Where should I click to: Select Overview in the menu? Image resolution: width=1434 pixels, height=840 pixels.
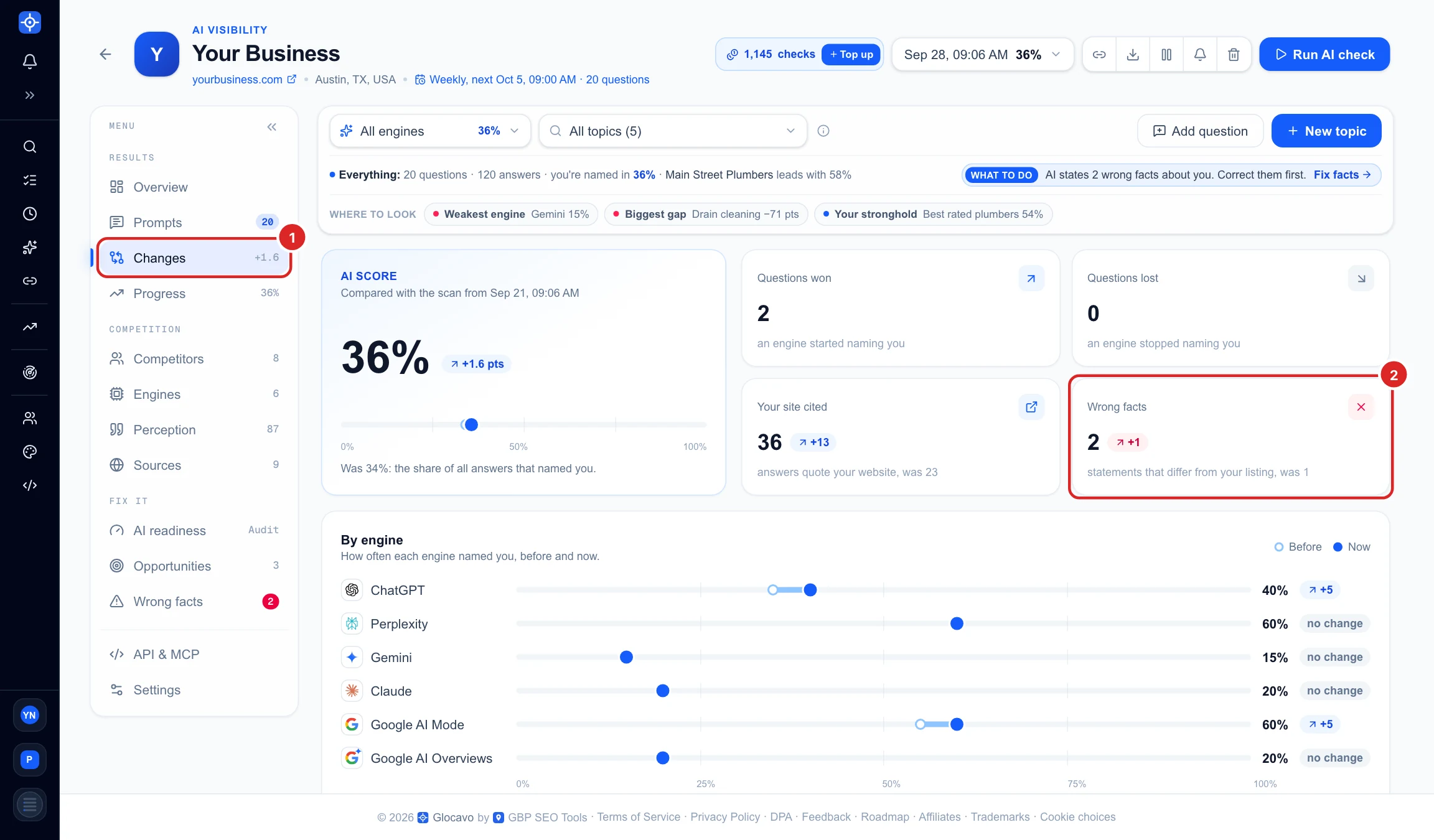[x=194, y=187]
